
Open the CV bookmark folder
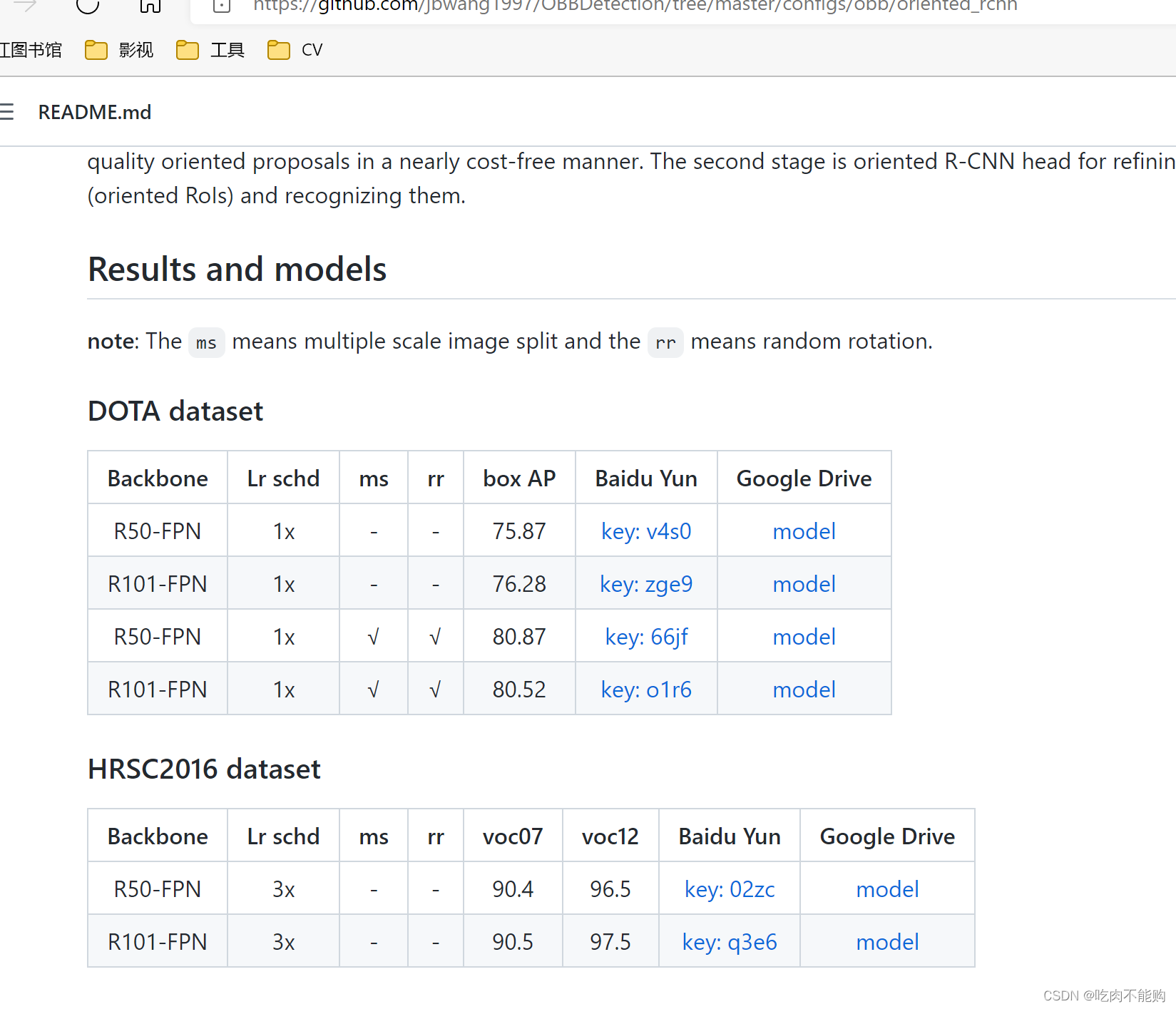pyautogui.click(x=295, y=50)
